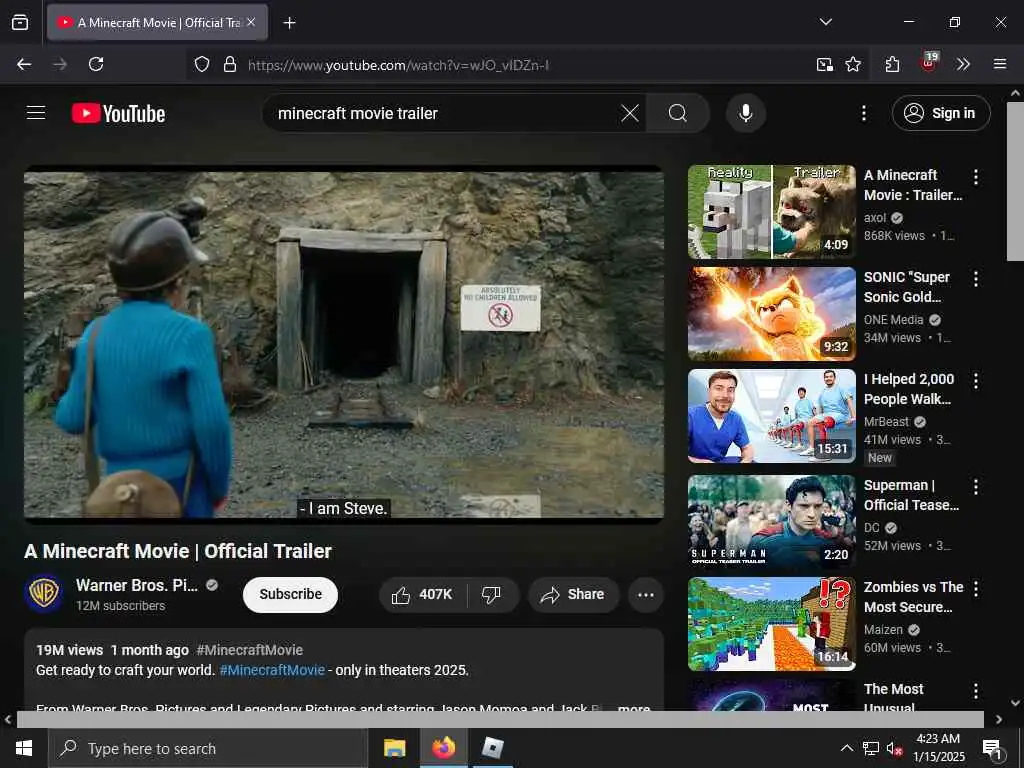The width and height of the screenshot is (1024, 768).
Task: Show more toolbar tools chevron
Action: 963,64
